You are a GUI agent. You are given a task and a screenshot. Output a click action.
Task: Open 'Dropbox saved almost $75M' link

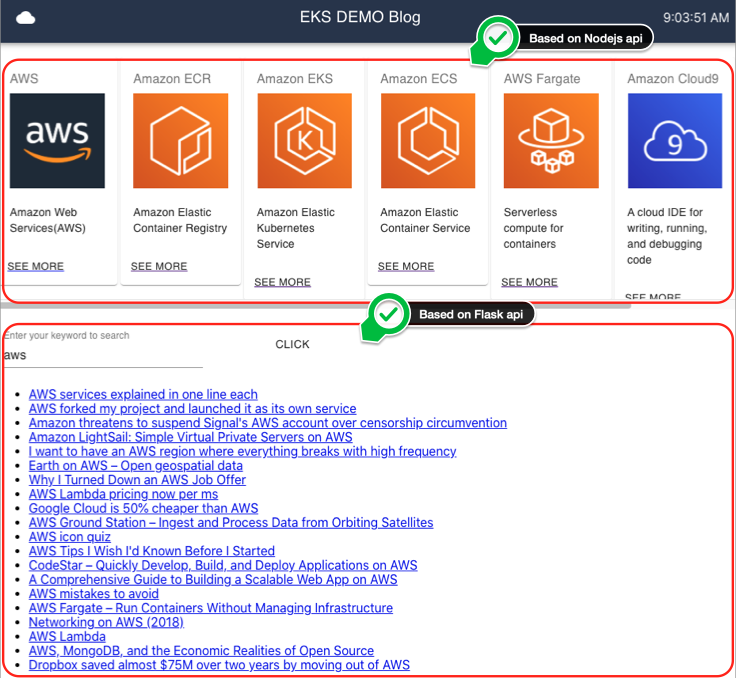[x=219, y=665]
